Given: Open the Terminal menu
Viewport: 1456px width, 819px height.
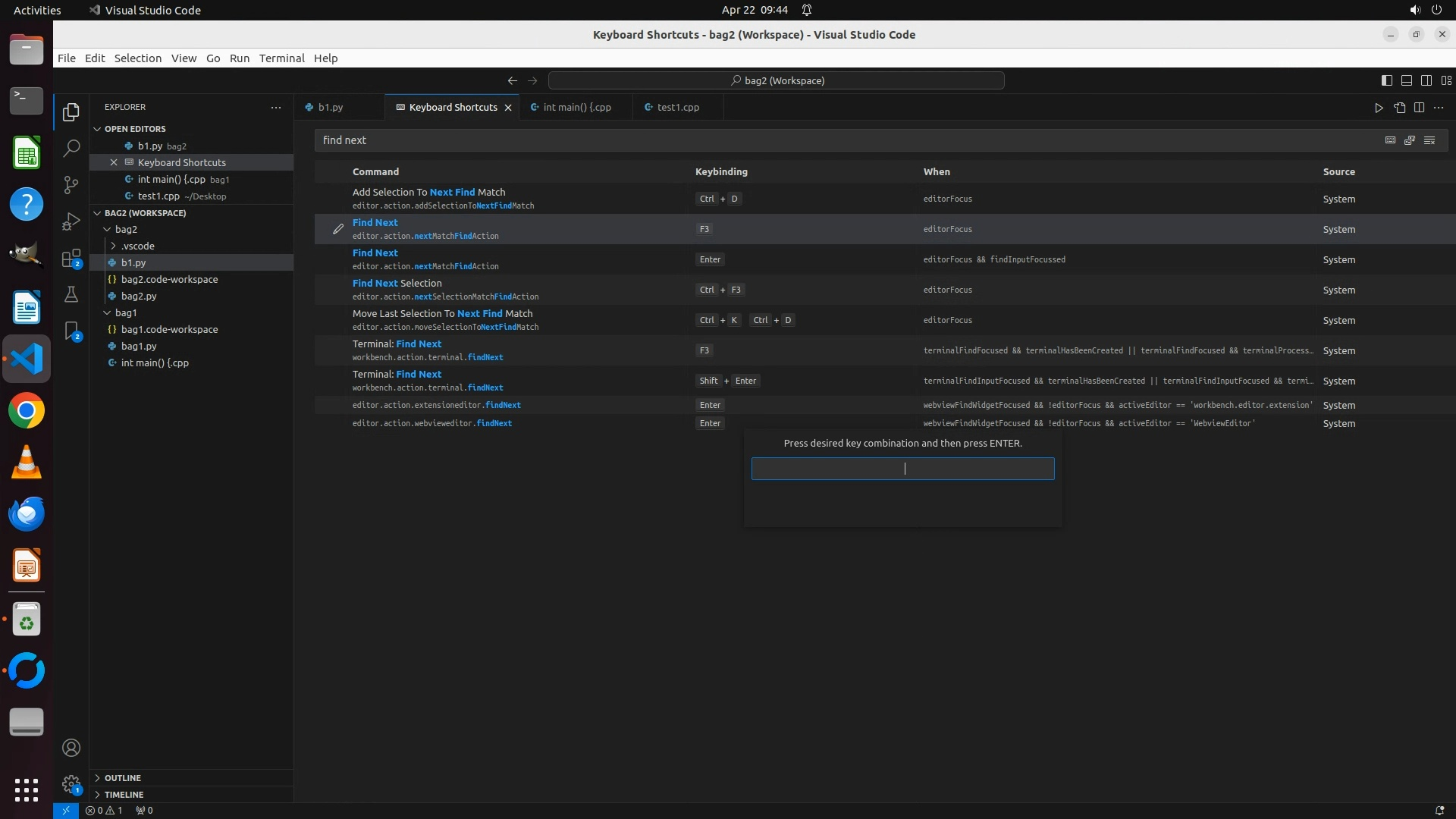Looking at the screenshot, I should [281, 58].
